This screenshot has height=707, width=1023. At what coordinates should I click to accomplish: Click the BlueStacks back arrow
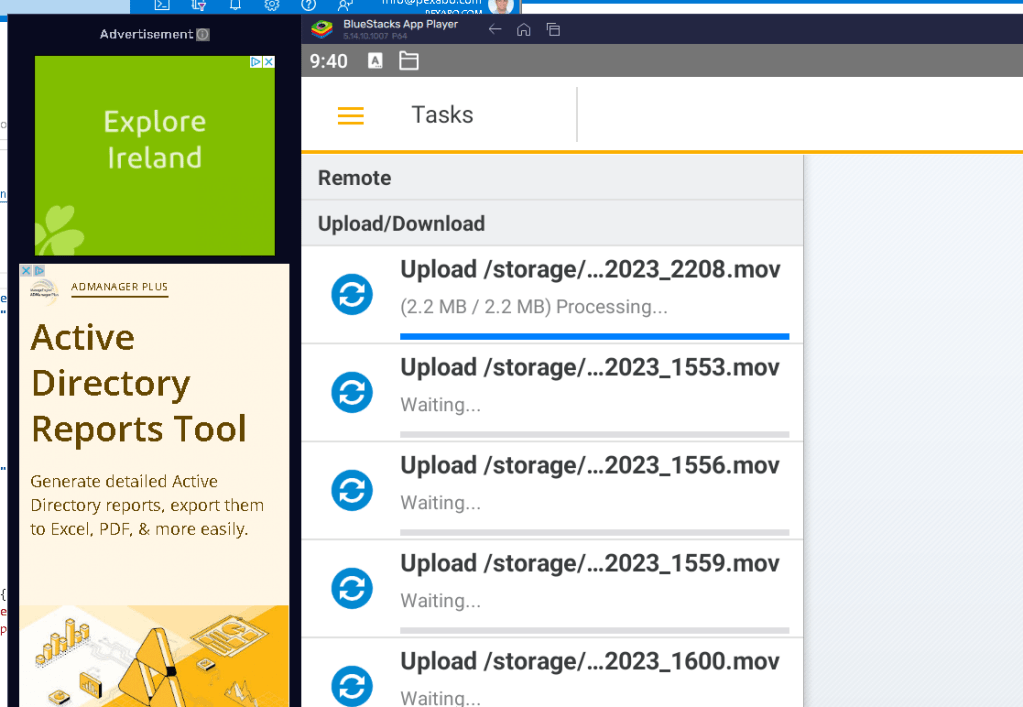(x=495, y=29)
